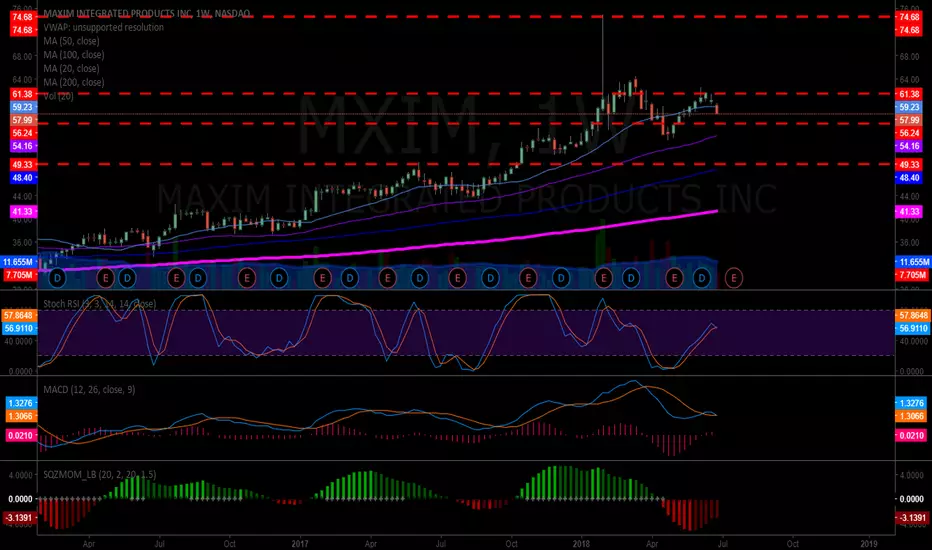Click the 49.33 level label on right axis

(909, 165)
